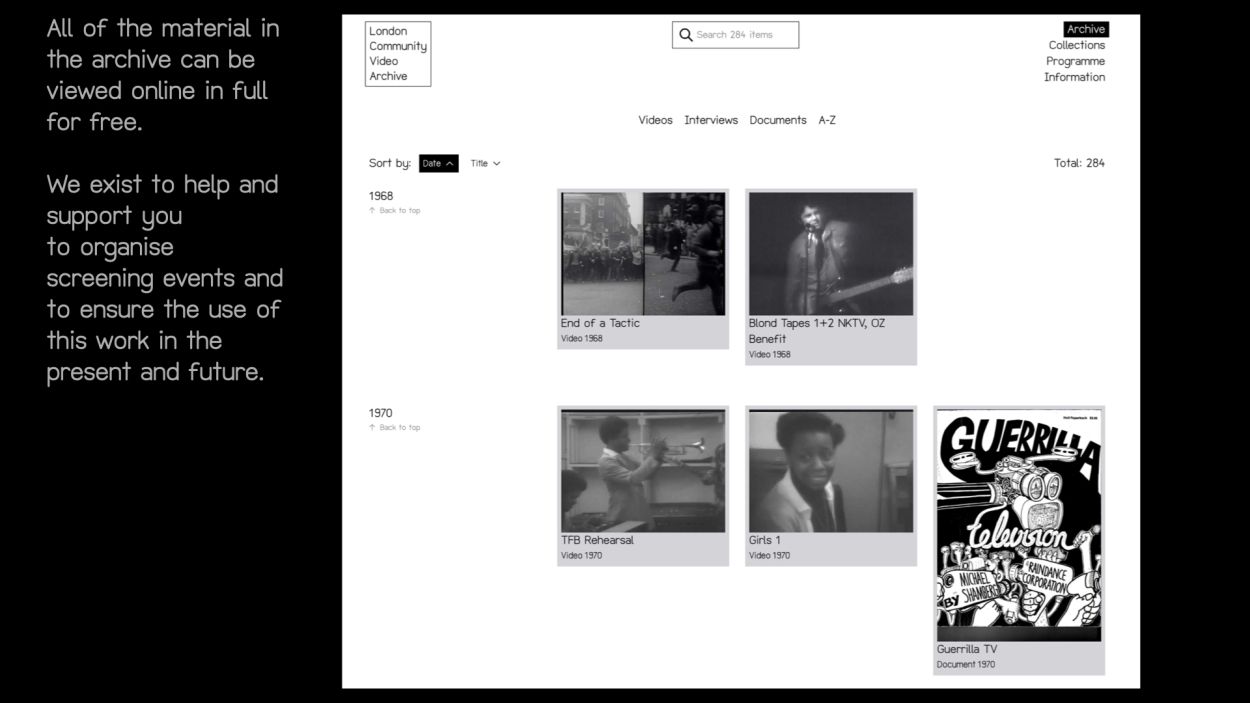Click the search magnifying glass icon

point(685,35)
